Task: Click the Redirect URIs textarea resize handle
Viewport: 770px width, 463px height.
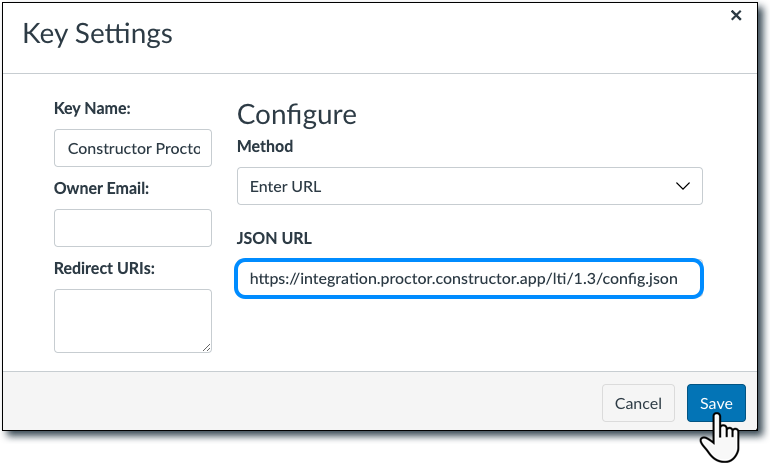Action: tap(206, 346)
